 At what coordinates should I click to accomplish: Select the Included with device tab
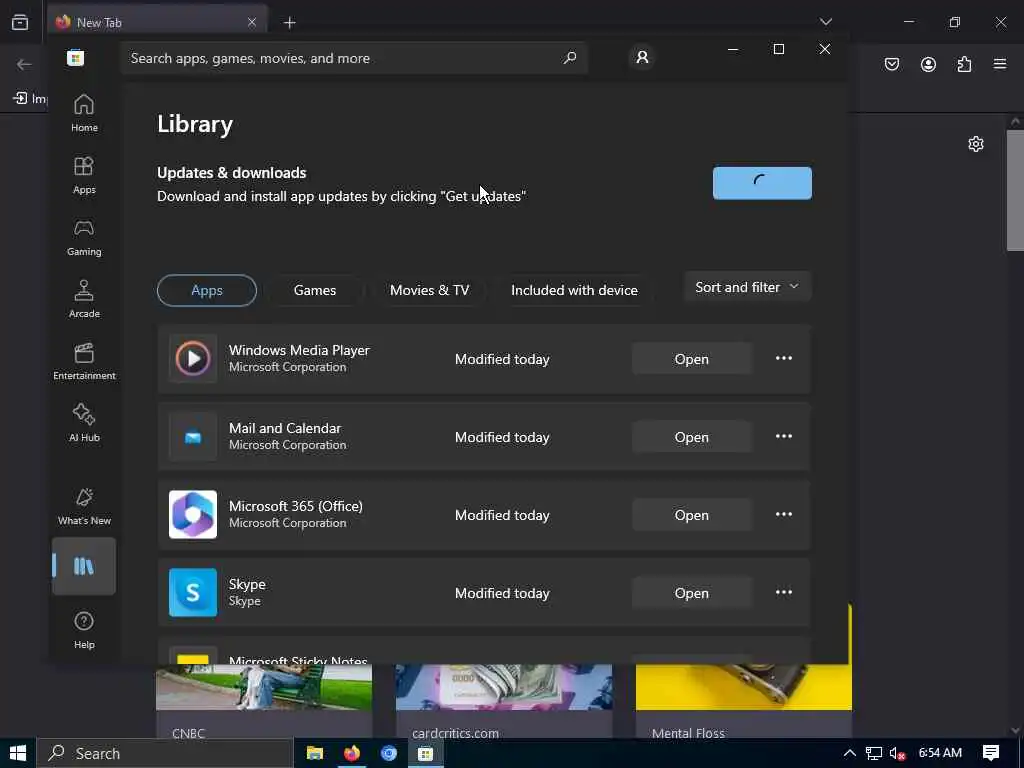(574, 290)
